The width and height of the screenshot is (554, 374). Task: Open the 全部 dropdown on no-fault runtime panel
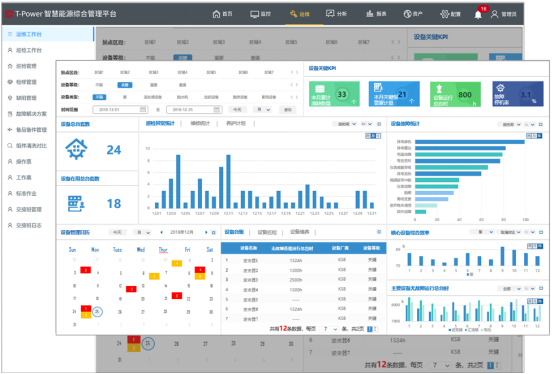[509, 289]
